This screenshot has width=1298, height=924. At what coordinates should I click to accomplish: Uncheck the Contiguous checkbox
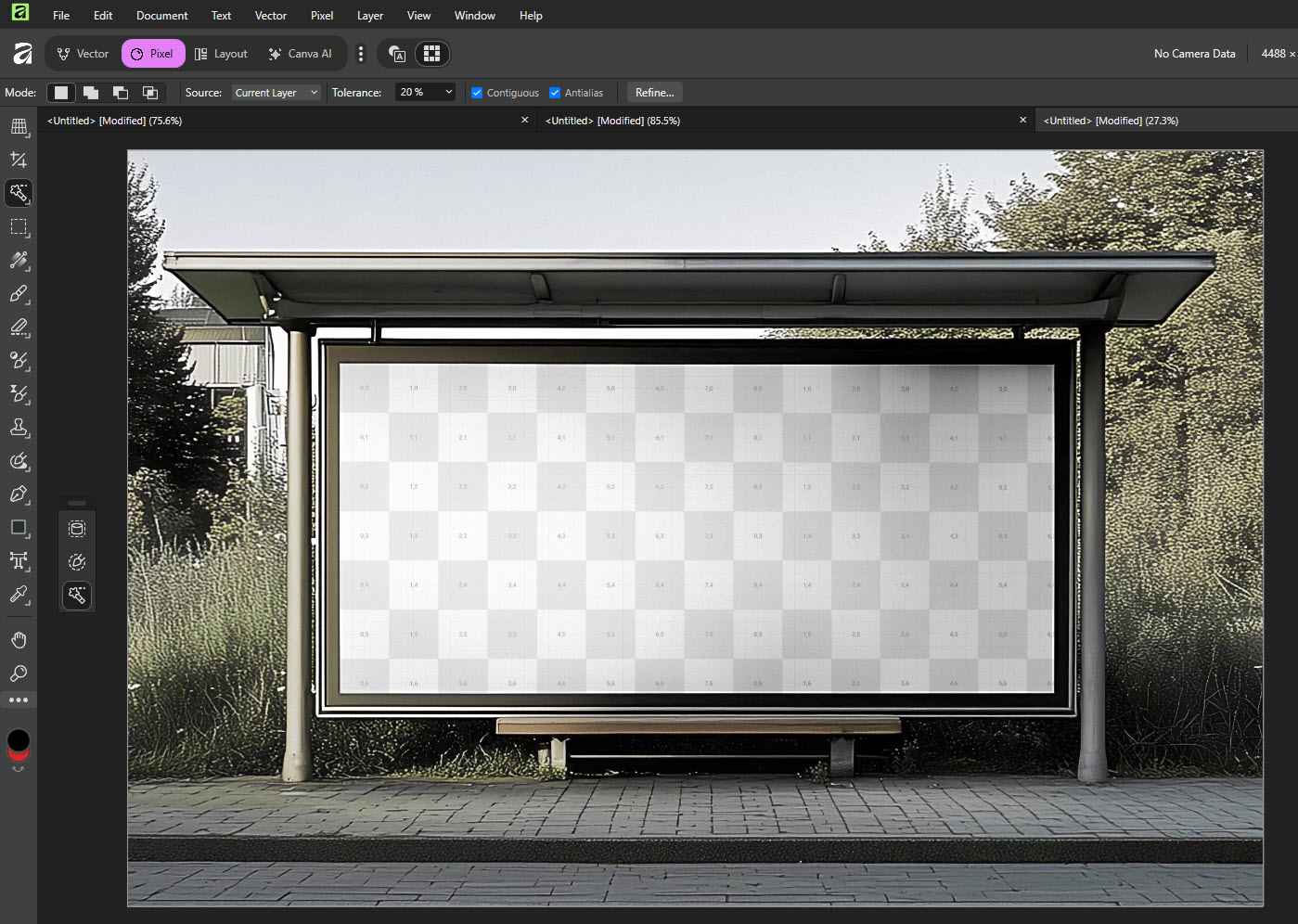477,93
